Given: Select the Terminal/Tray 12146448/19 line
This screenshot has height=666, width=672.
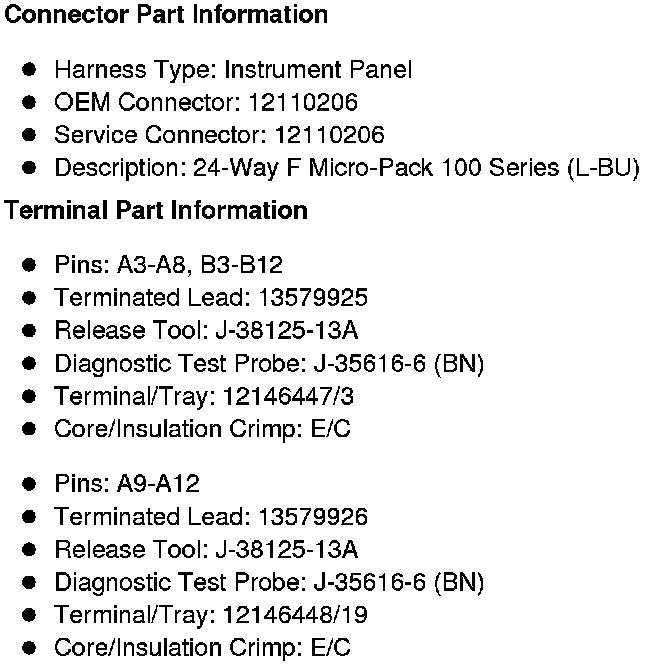Looking at the screenshot, I should [210, 615].
